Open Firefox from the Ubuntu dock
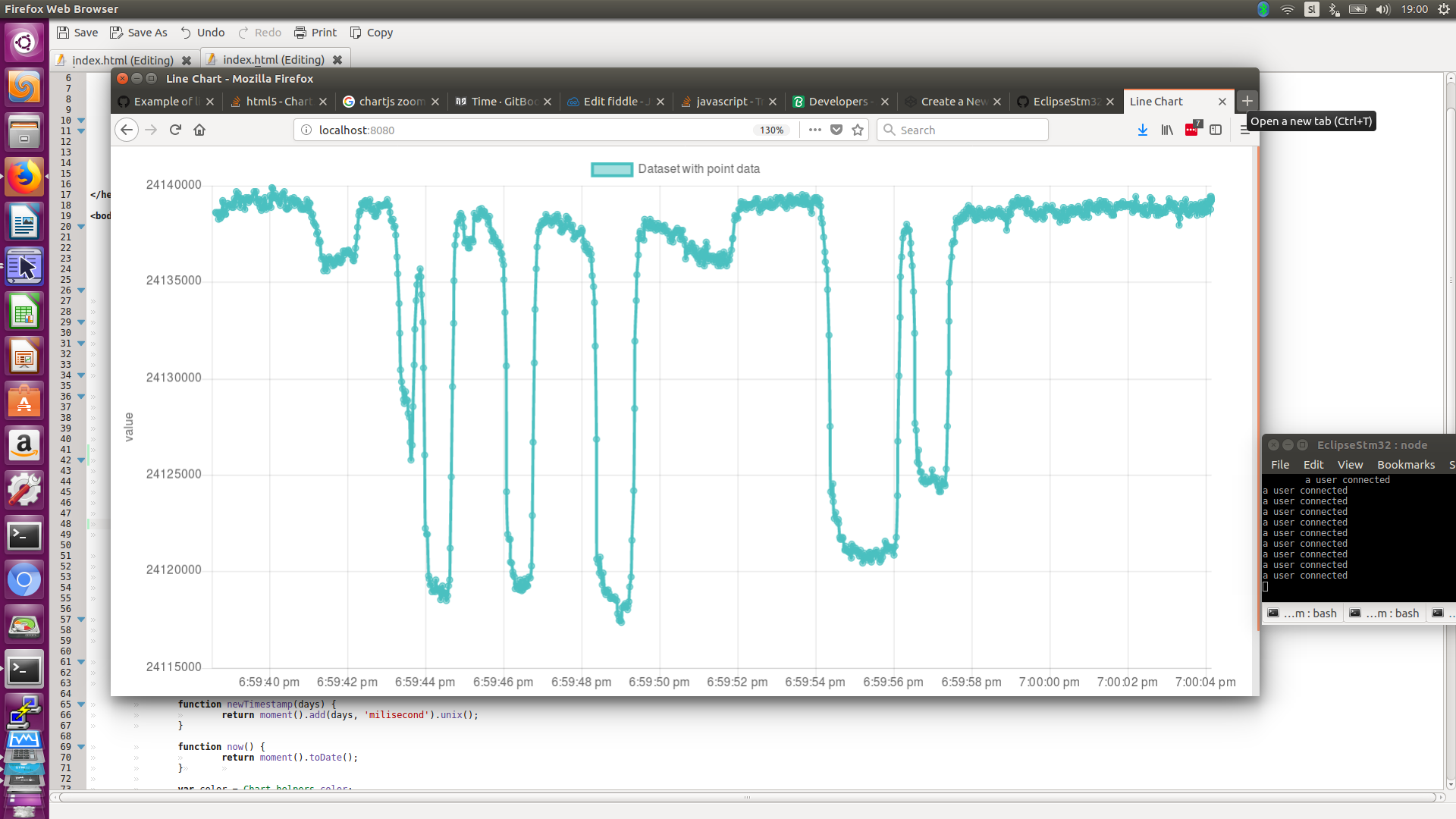The width and height of the screenshot is (1456, 819). click(x=24, y=177)
